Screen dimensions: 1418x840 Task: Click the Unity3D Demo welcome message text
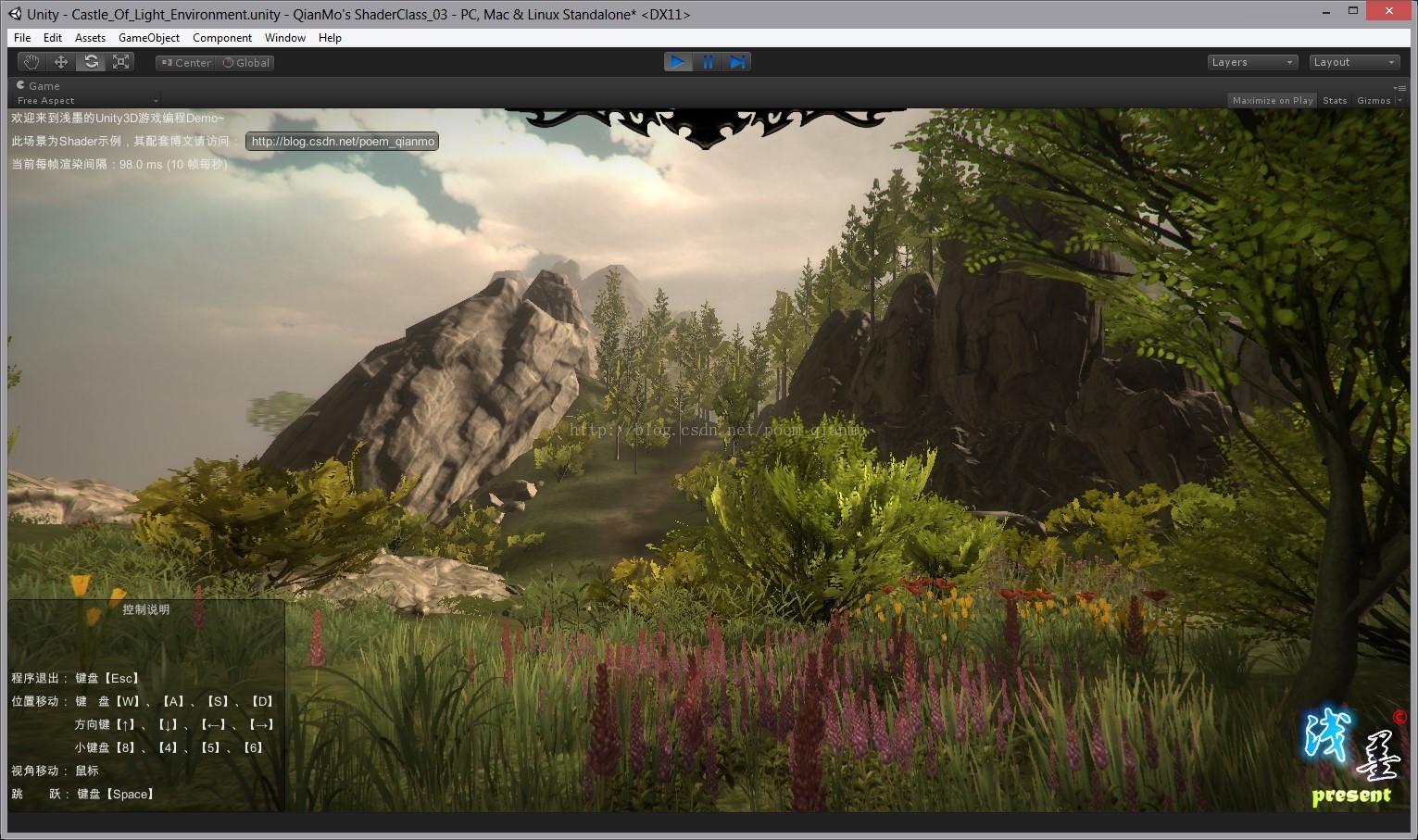coord(118,118)
